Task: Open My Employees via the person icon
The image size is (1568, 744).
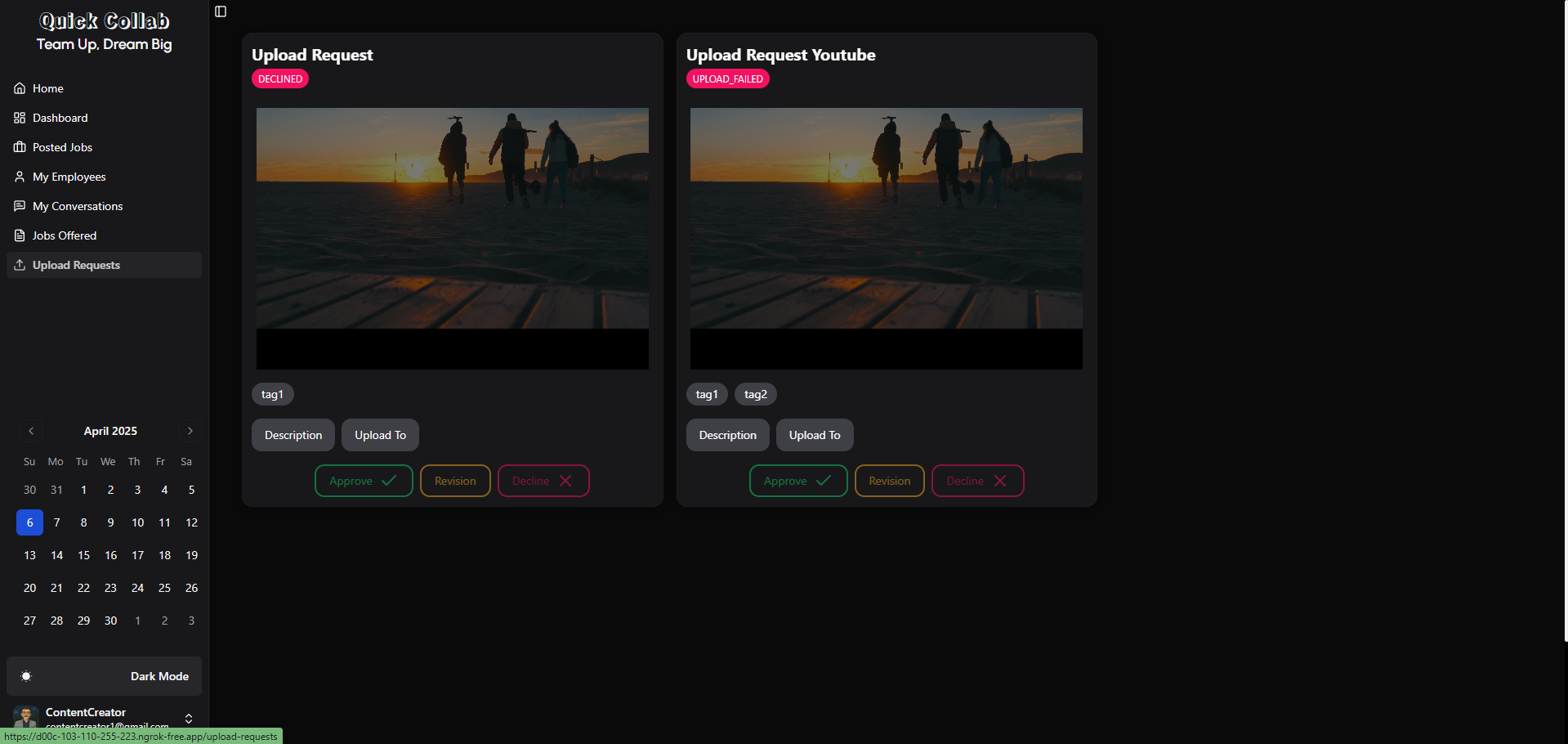Action: pyautogui.click(x=19, y=177)
